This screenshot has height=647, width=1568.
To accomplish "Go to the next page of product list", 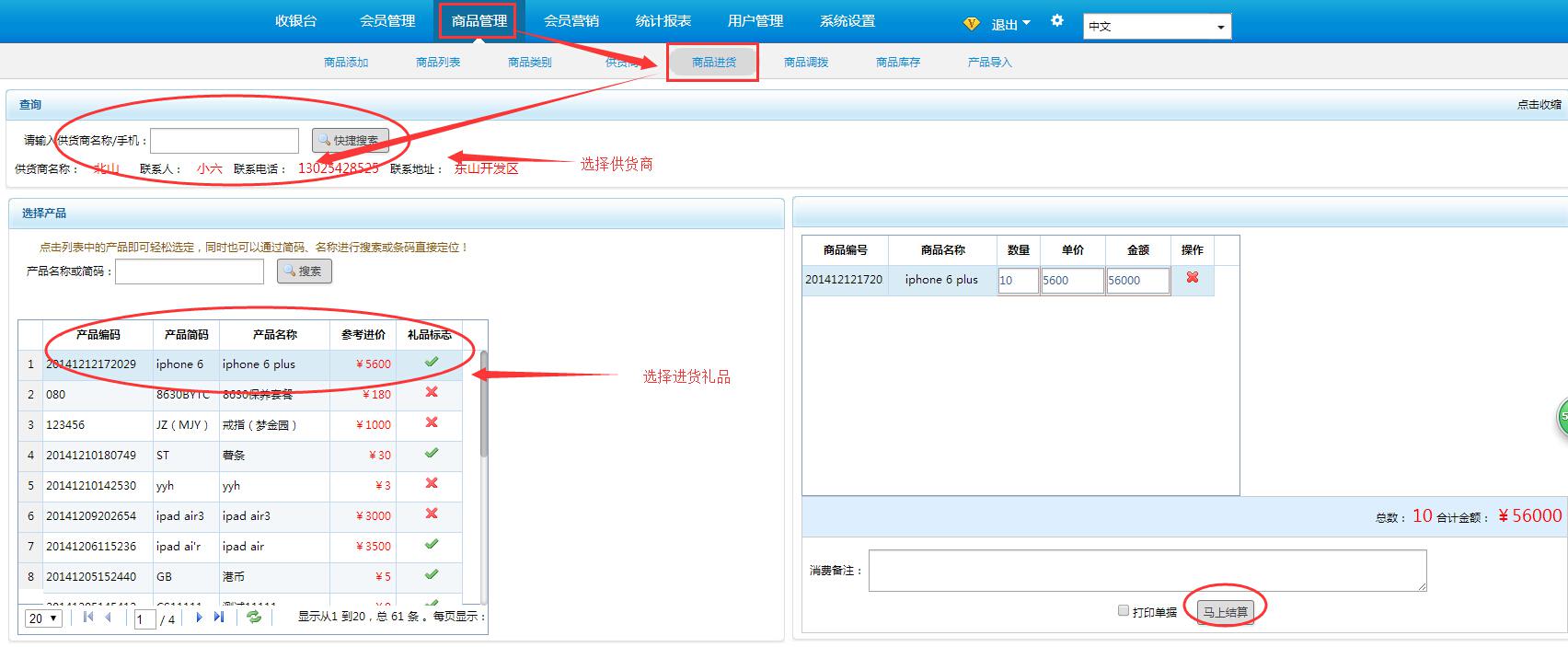I will 199,618.
